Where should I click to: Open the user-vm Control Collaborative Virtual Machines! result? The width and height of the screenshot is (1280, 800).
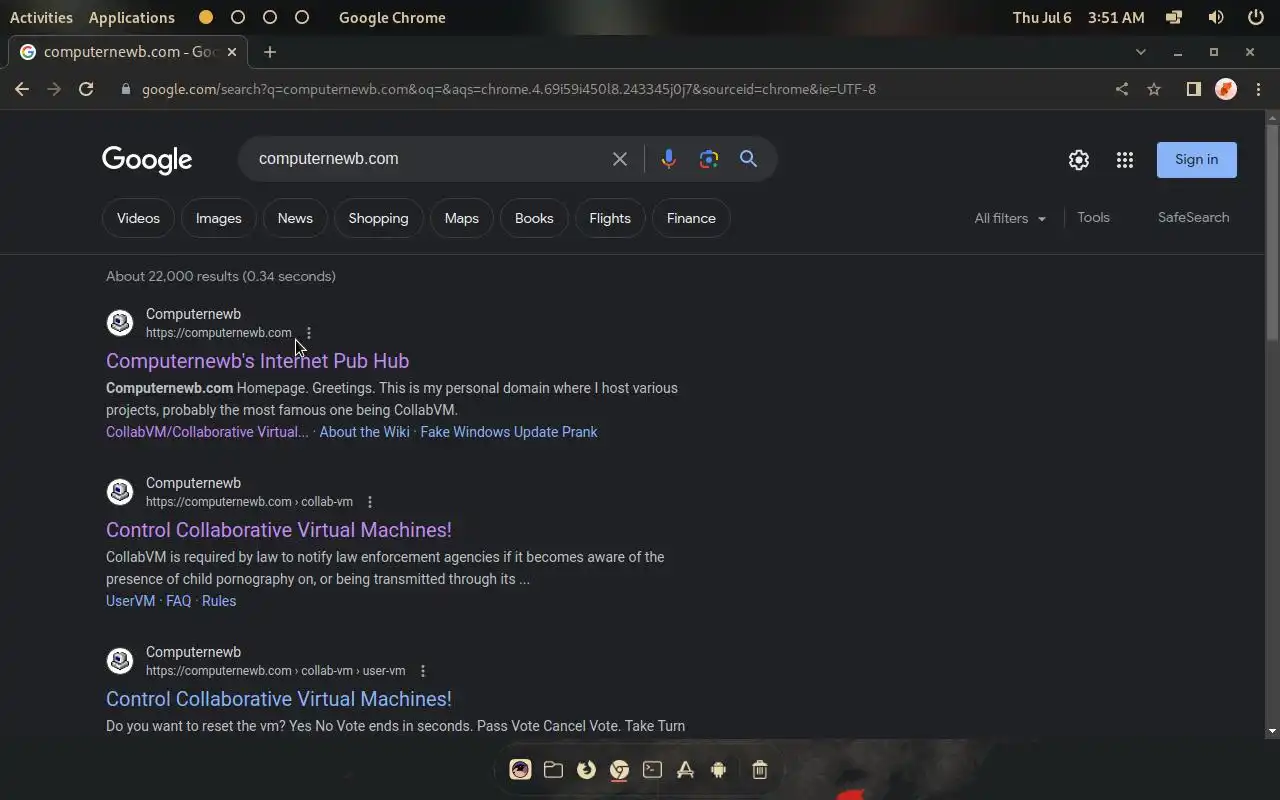pyautogui.click(x=279, y=699)
